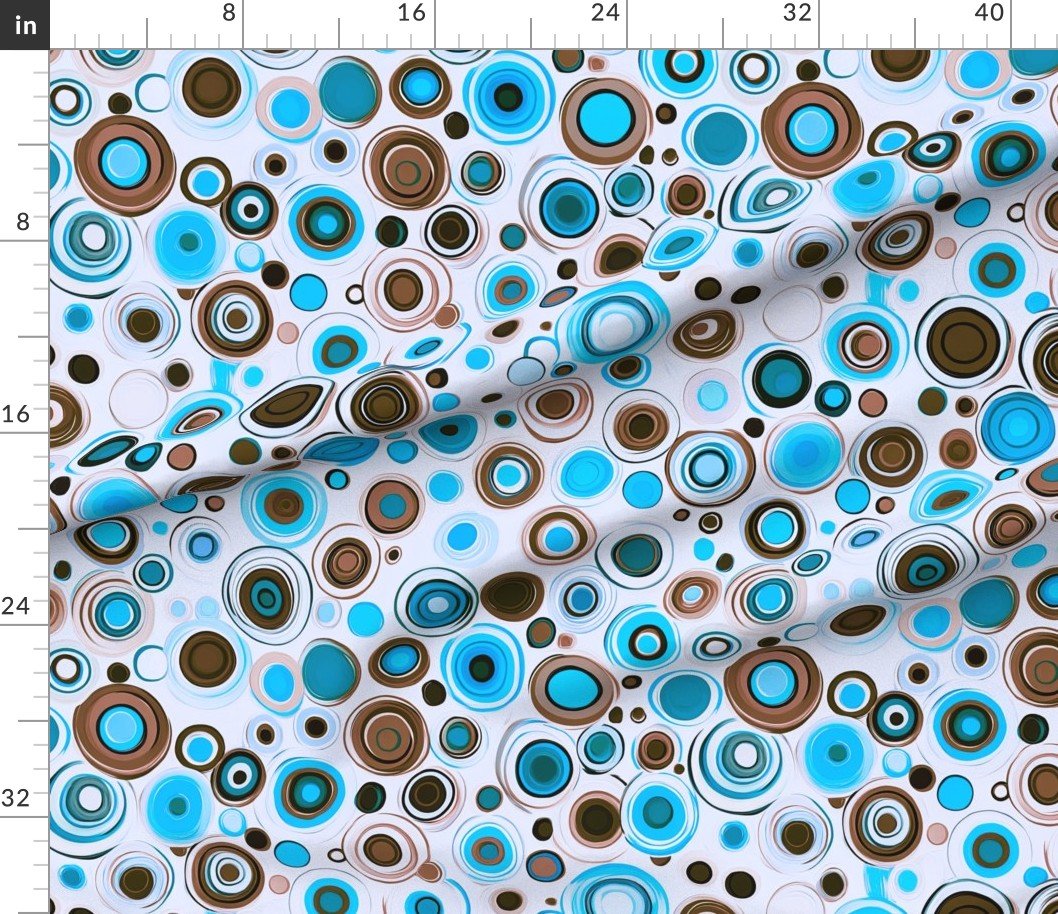Click the 8 label on the top ruler

[x=228, y=13]
